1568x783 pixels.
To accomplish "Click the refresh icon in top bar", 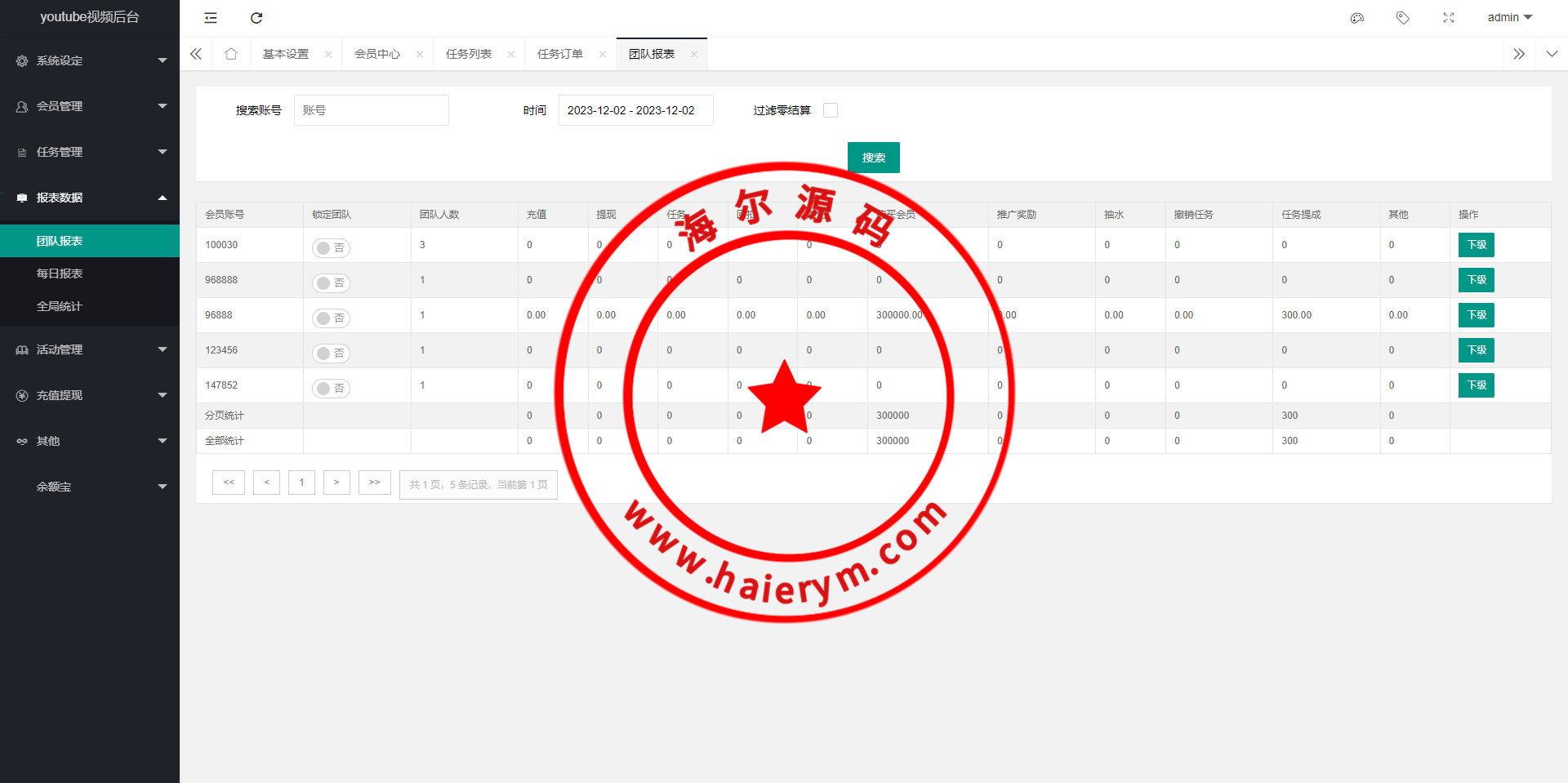I will [256, 18].
